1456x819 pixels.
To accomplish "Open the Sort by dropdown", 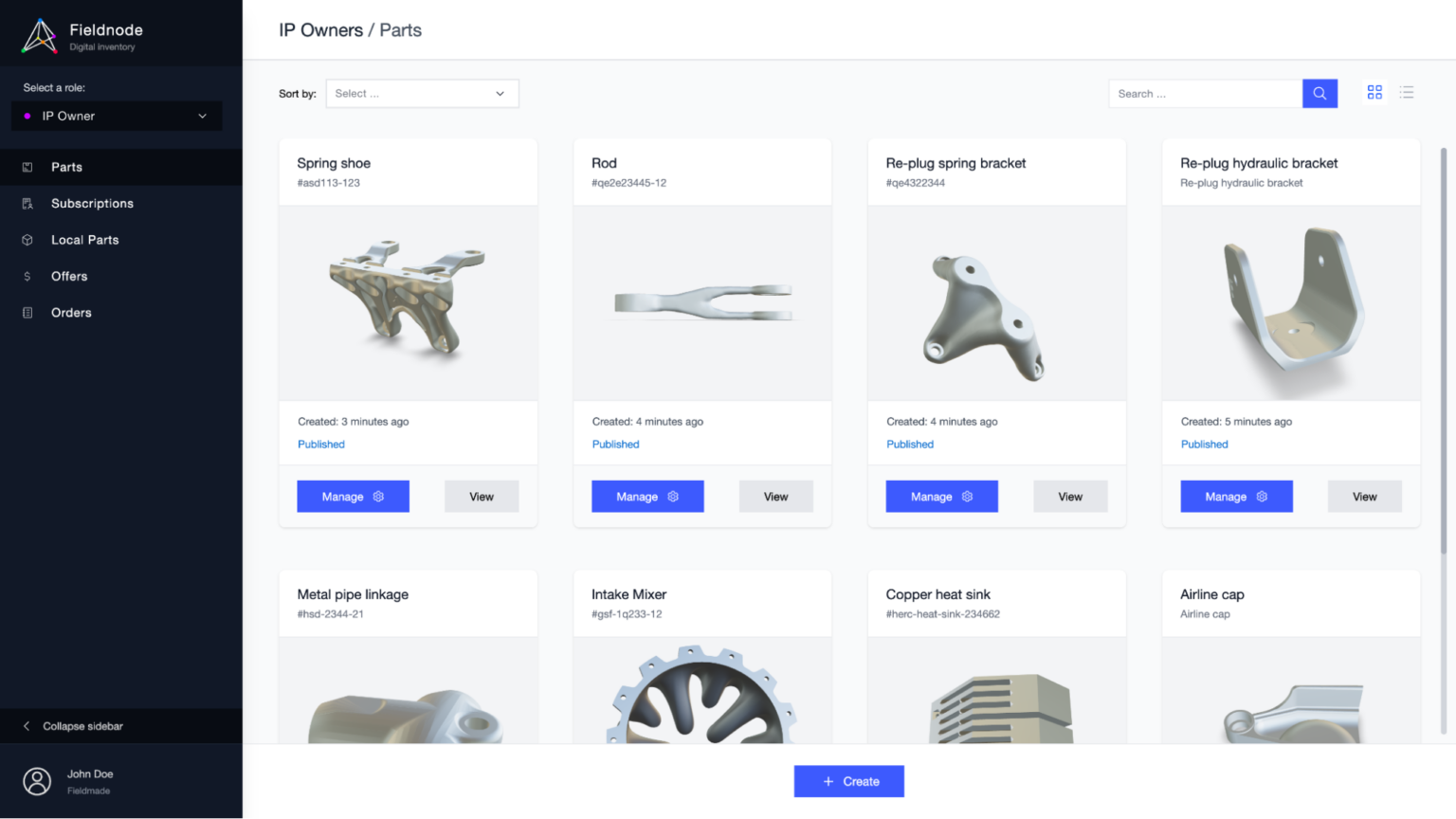I will [422, 94].
